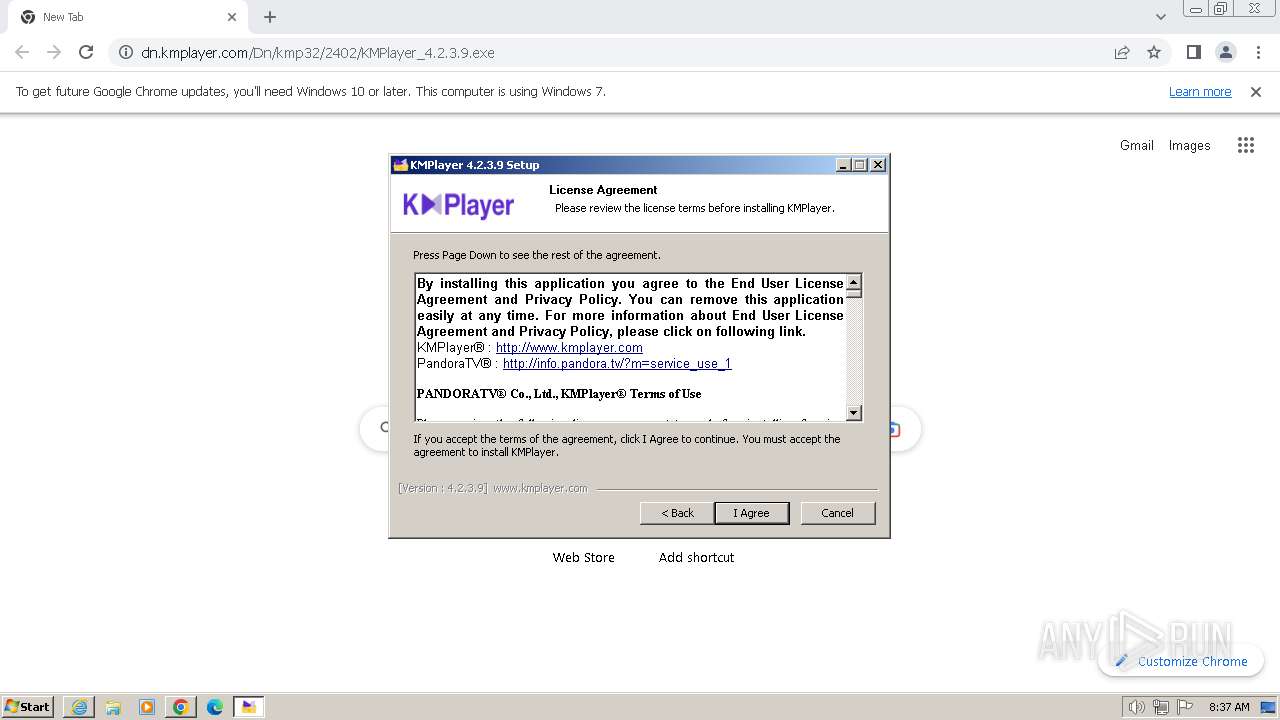
Task: Click the 8:37 AM clock
Action: pyautogui.click(x=1229, y=707)
